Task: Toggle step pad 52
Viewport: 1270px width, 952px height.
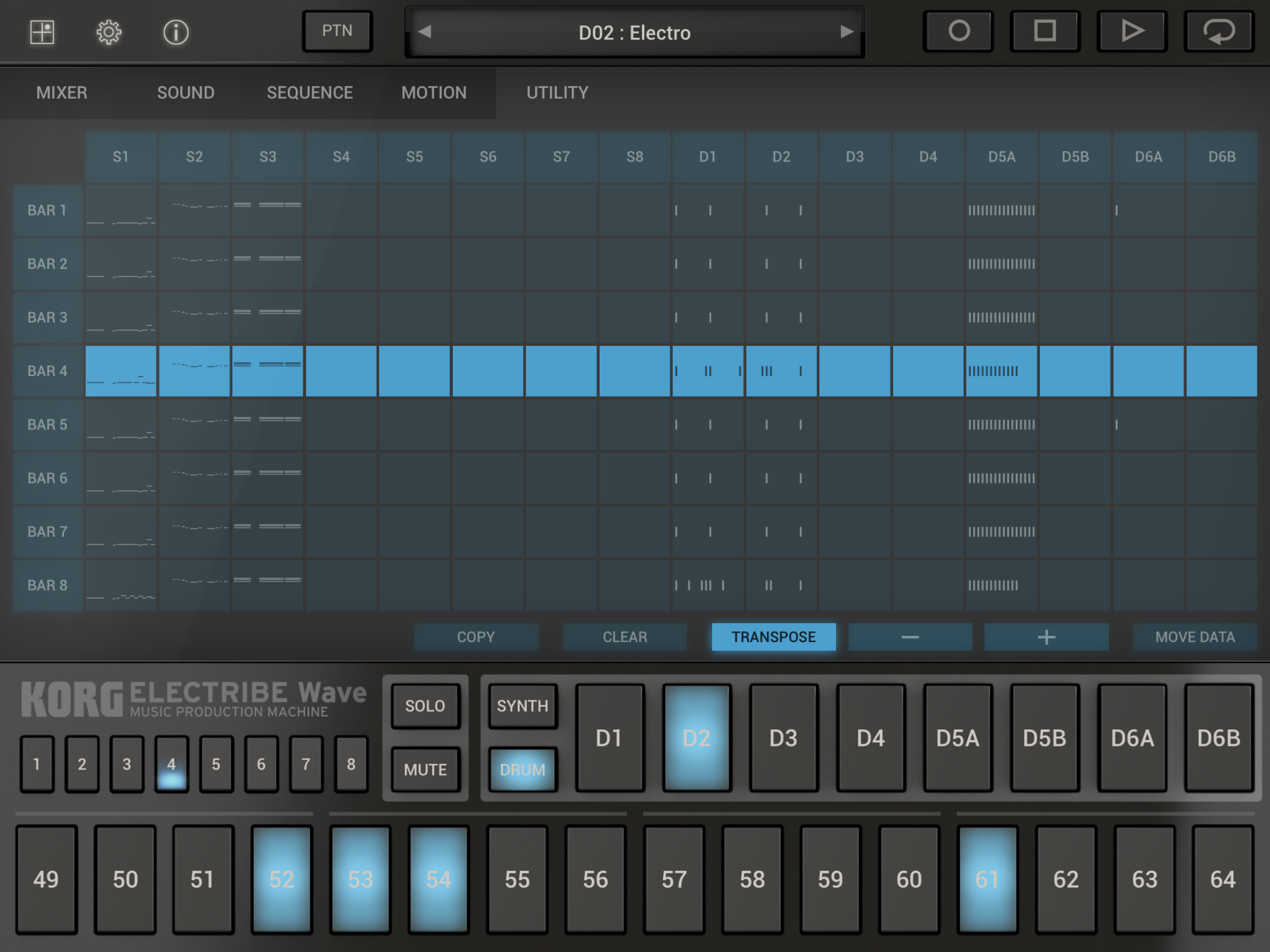Action: point(282,879)
